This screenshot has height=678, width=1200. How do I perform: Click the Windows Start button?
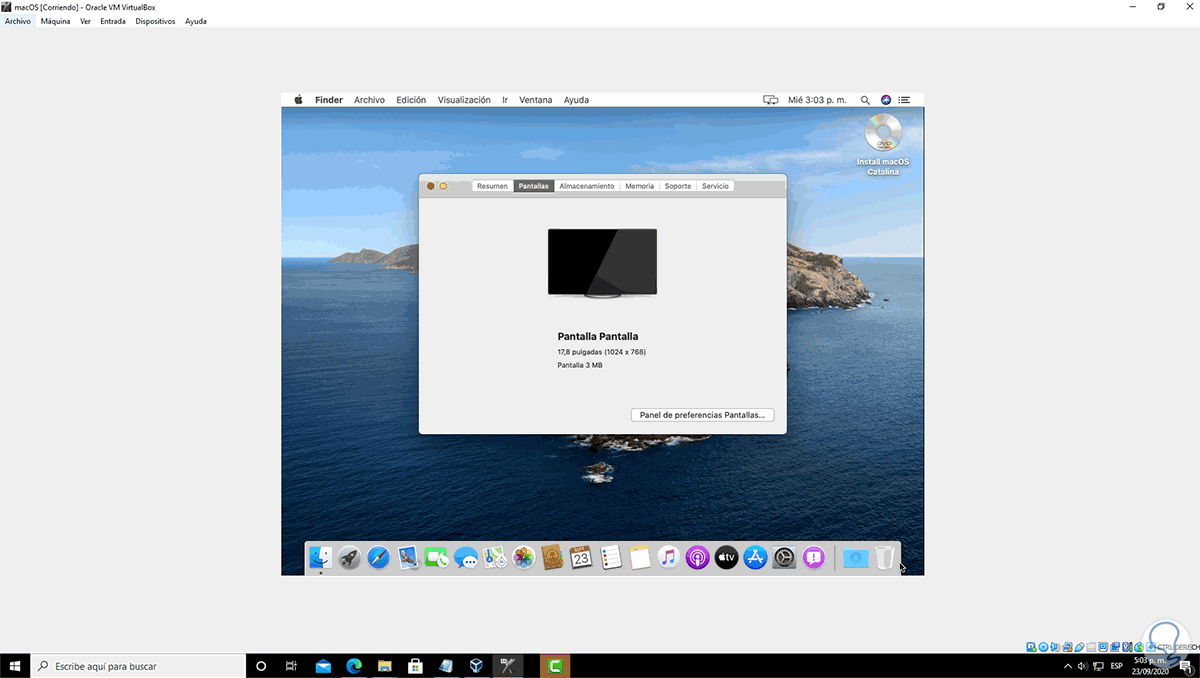pos(15,666)
